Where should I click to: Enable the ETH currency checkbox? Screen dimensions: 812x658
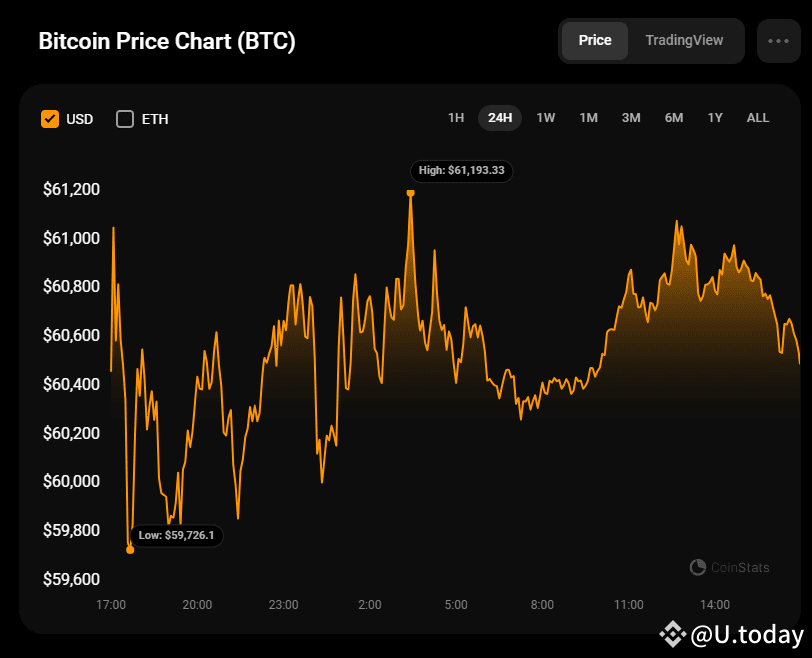pos(125,118)
